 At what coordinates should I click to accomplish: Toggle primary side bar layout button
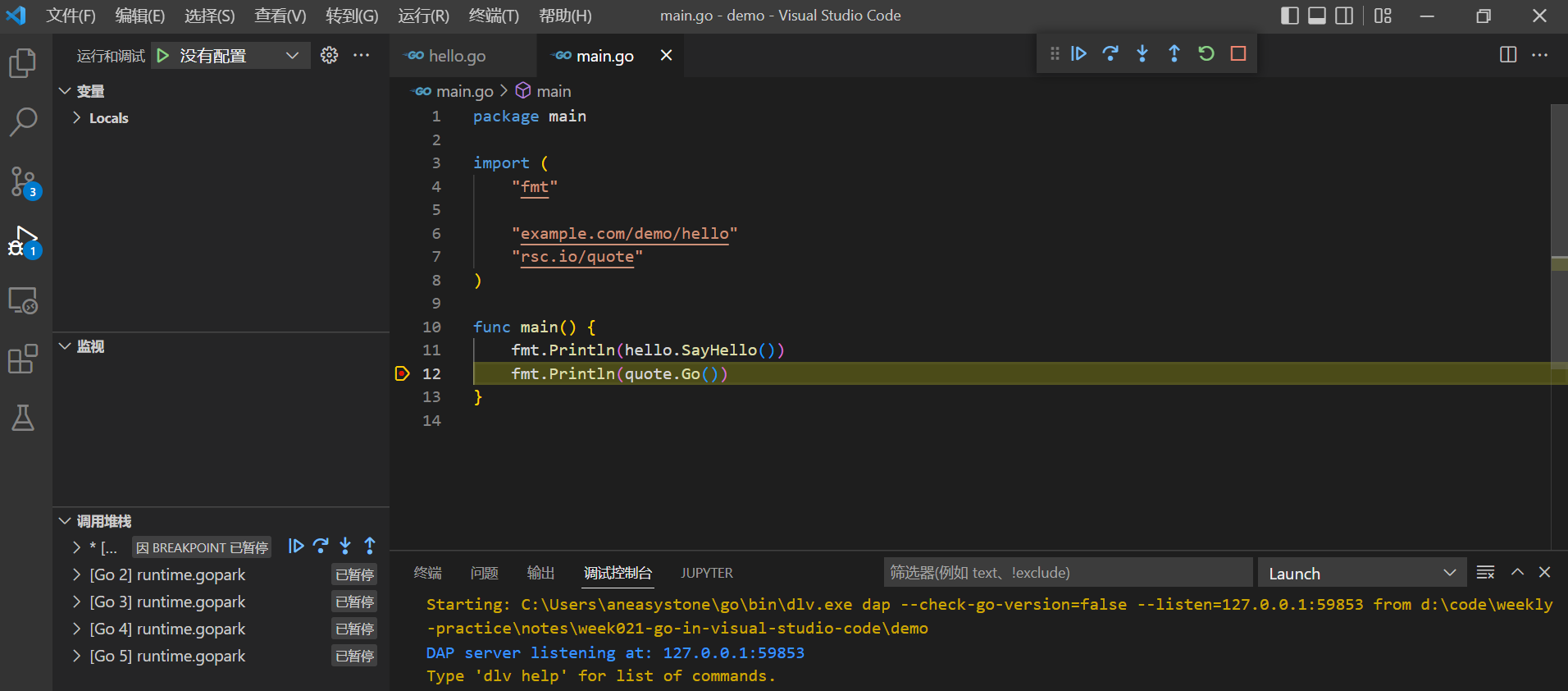click(x=1290, y=16)
